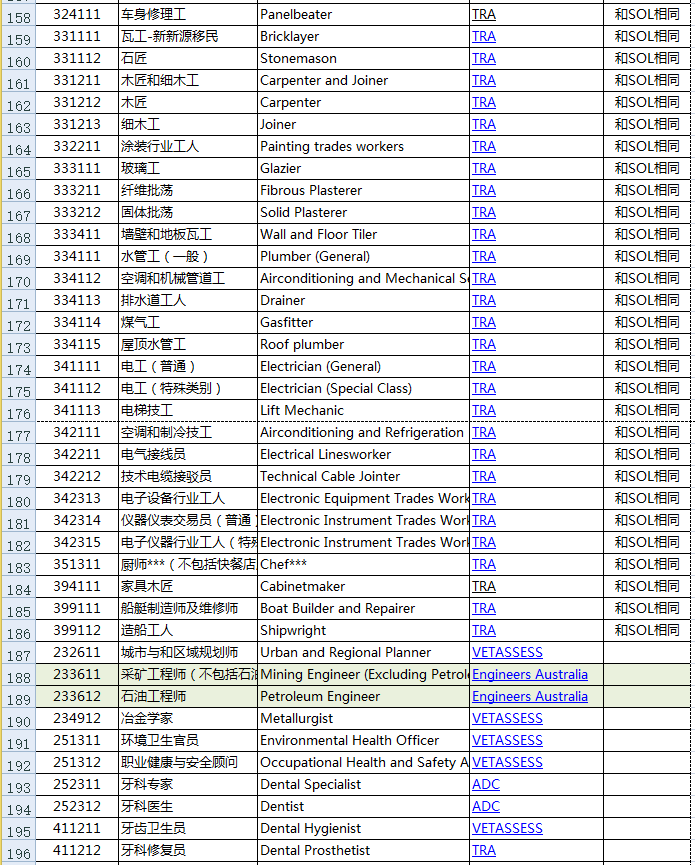This screenshot has height=865, width=695.
Task: Open VETASSESS link for Environmental Health Officer
Action: pos(507,740)
